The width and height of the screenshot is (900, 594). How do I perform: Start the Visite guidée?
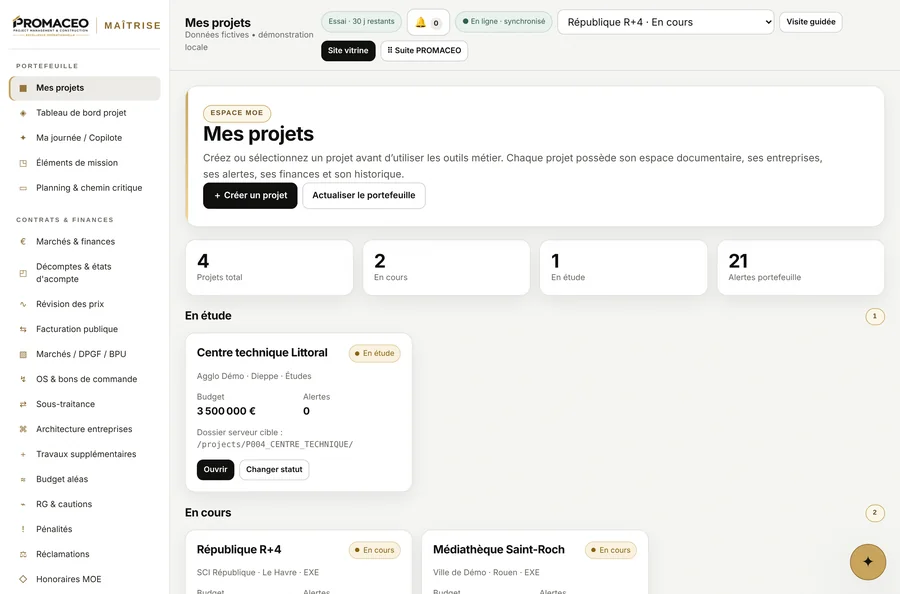810,22
